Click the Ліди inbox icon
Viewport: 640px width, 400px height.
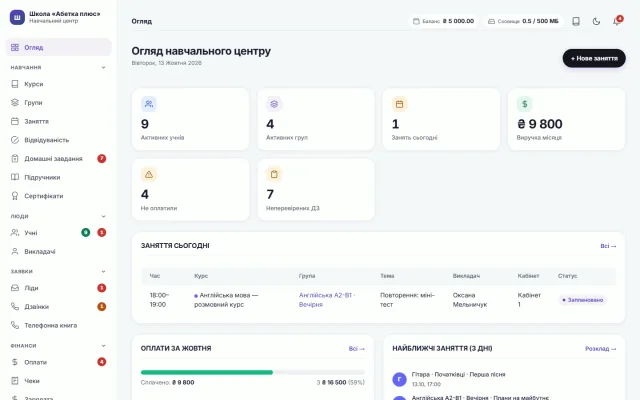[15, 288]
